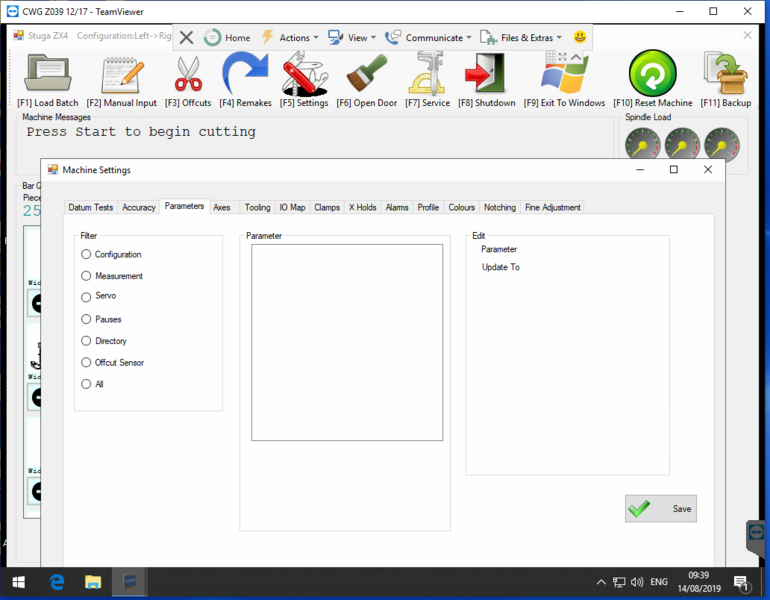770x600 pixels.
Task: Click the network icon in system tray
Action: pos(619,582)
